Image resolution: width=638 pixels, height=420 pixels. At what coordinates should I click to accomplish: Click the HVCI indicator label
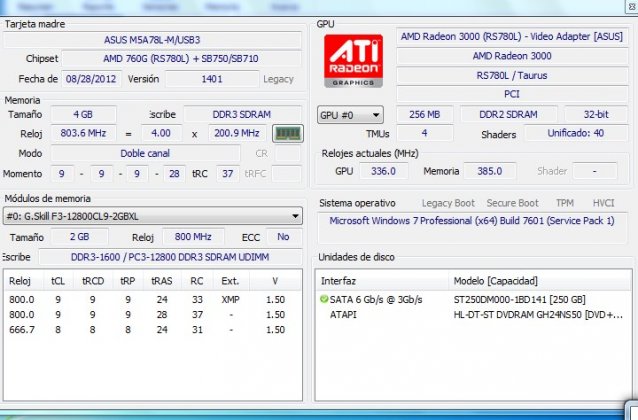click(x=603, y=203)
